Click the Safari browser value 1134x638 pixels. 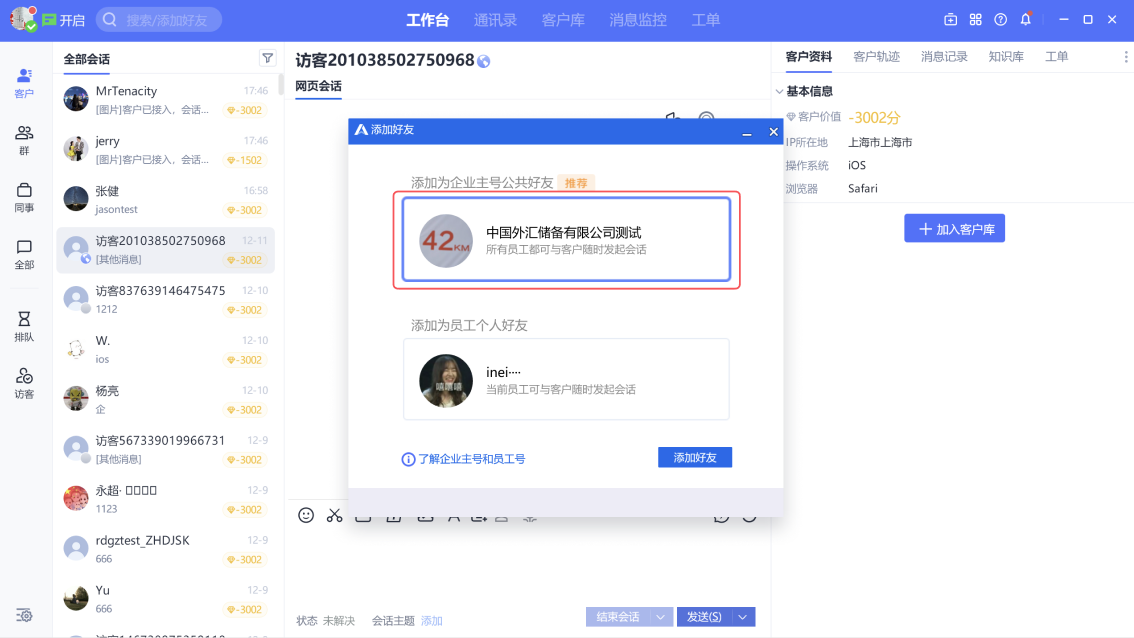click(863, 188)
